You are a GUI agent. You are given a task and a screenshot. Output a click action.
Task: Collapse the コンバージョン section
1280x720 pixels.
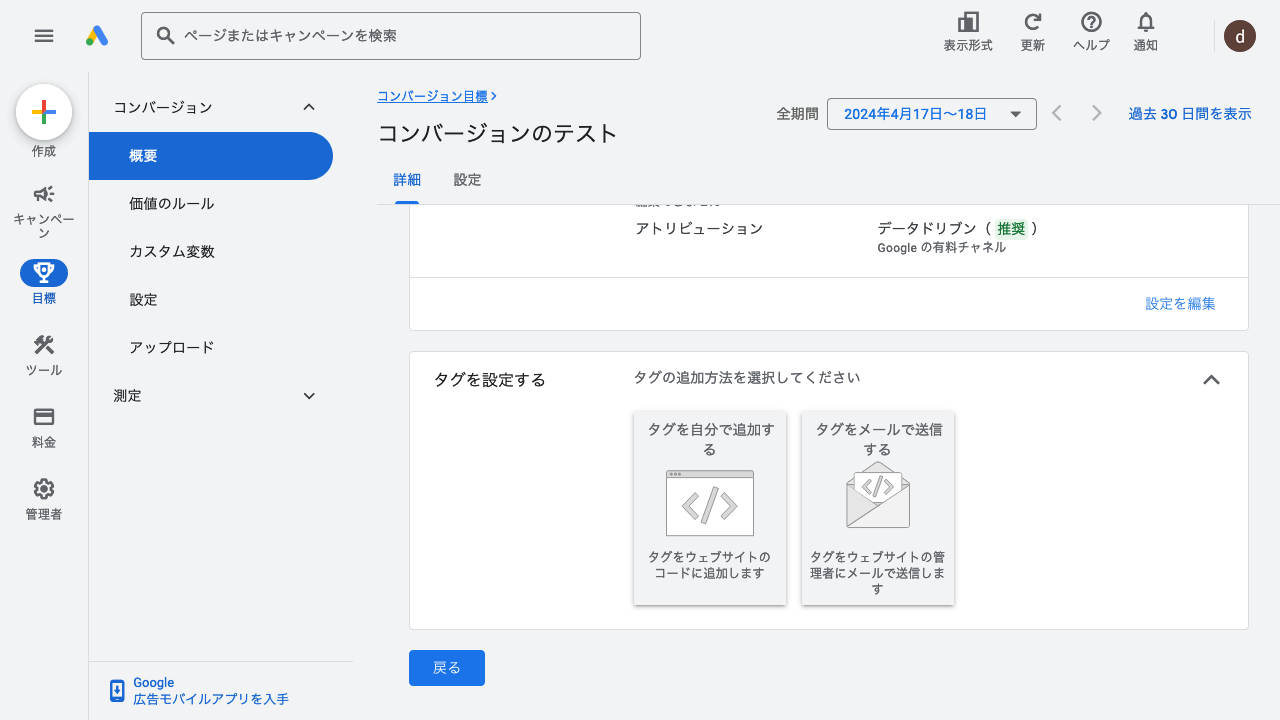309,107
